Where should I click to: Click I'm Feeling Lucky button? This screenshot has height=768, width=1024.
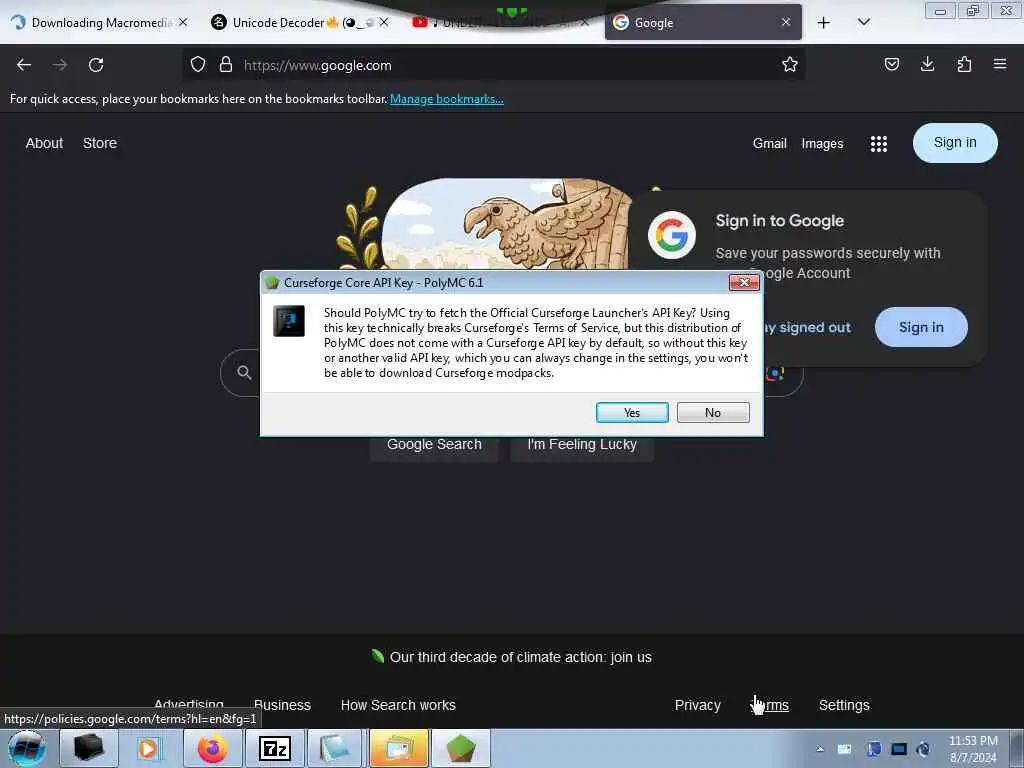pyautogui.click(x=582, y=445)
